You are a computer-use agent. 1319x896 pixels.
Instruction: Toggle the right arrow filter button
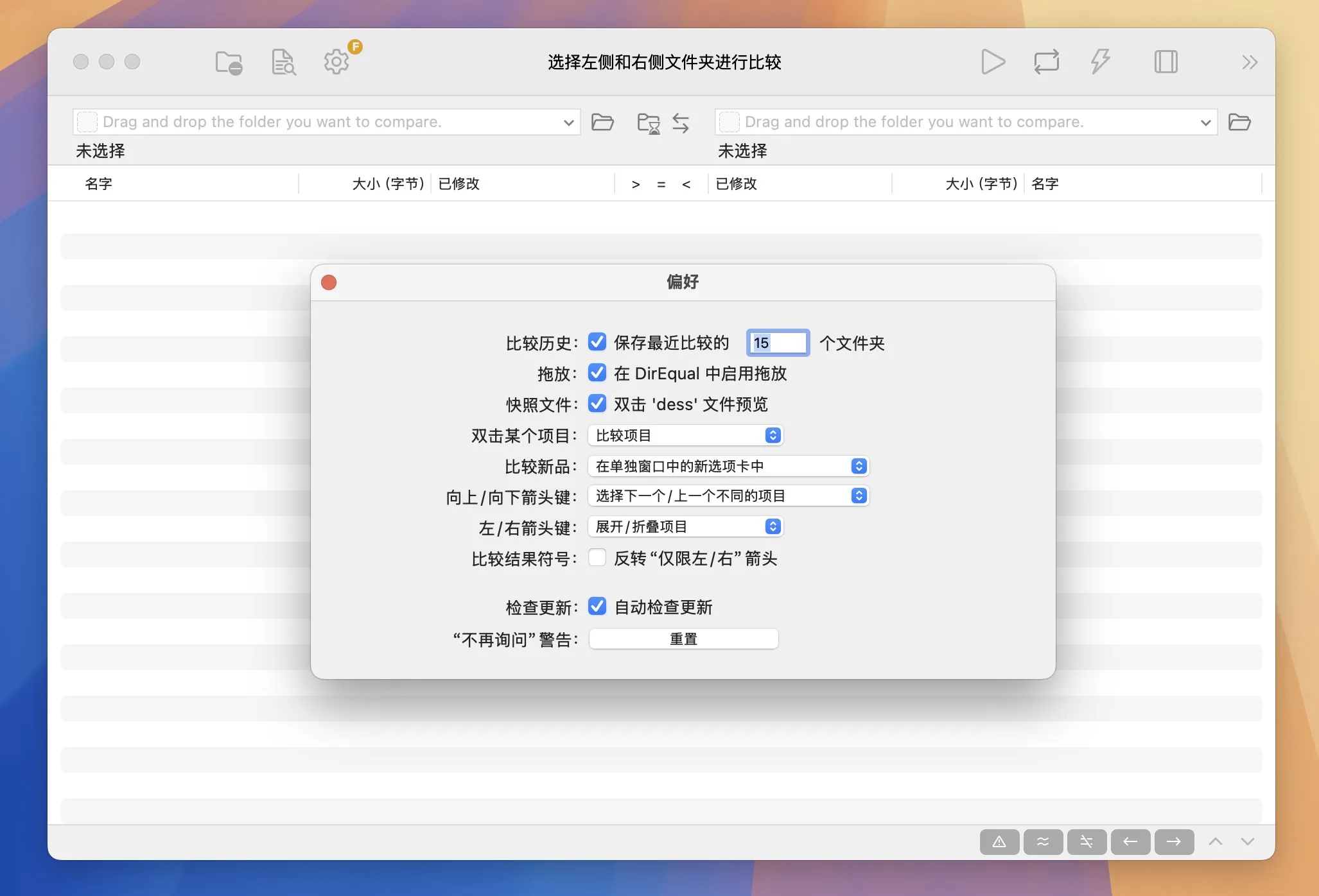coord(1174,841)
